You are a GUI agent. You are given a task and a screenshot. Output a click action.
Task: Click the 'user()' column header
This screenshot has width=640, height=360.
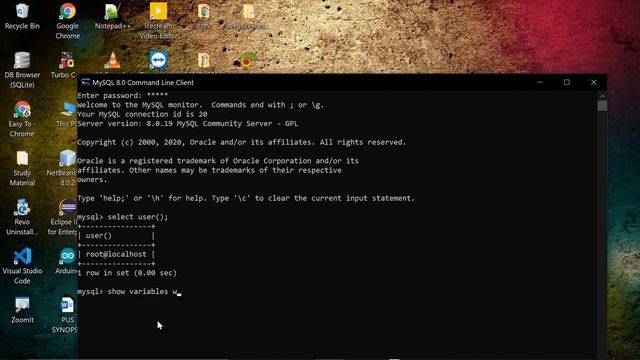pyautogui.click(x=98, y=236)
